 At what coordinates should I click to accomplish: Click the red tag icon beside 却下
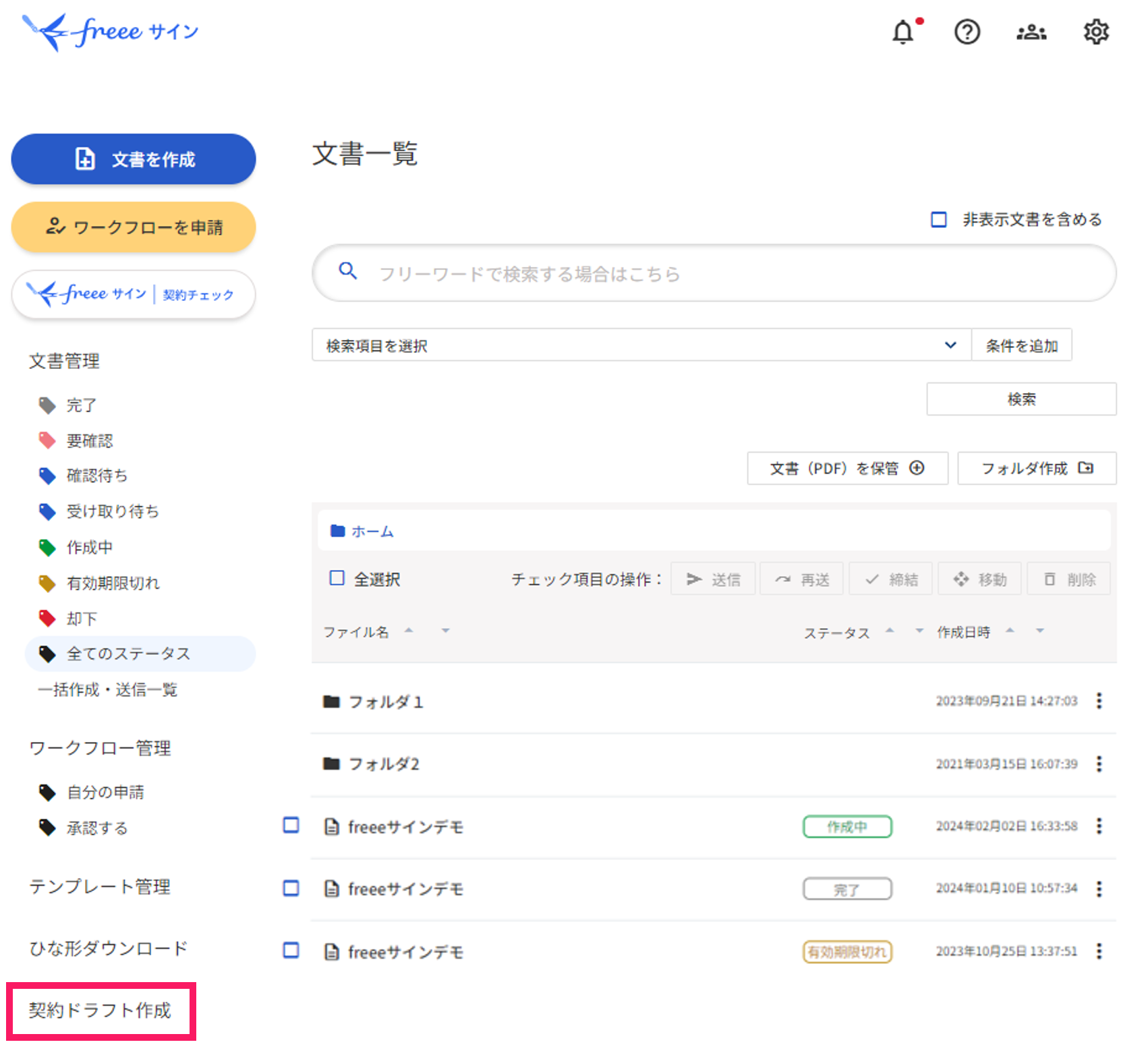click(x=47, y=618)
